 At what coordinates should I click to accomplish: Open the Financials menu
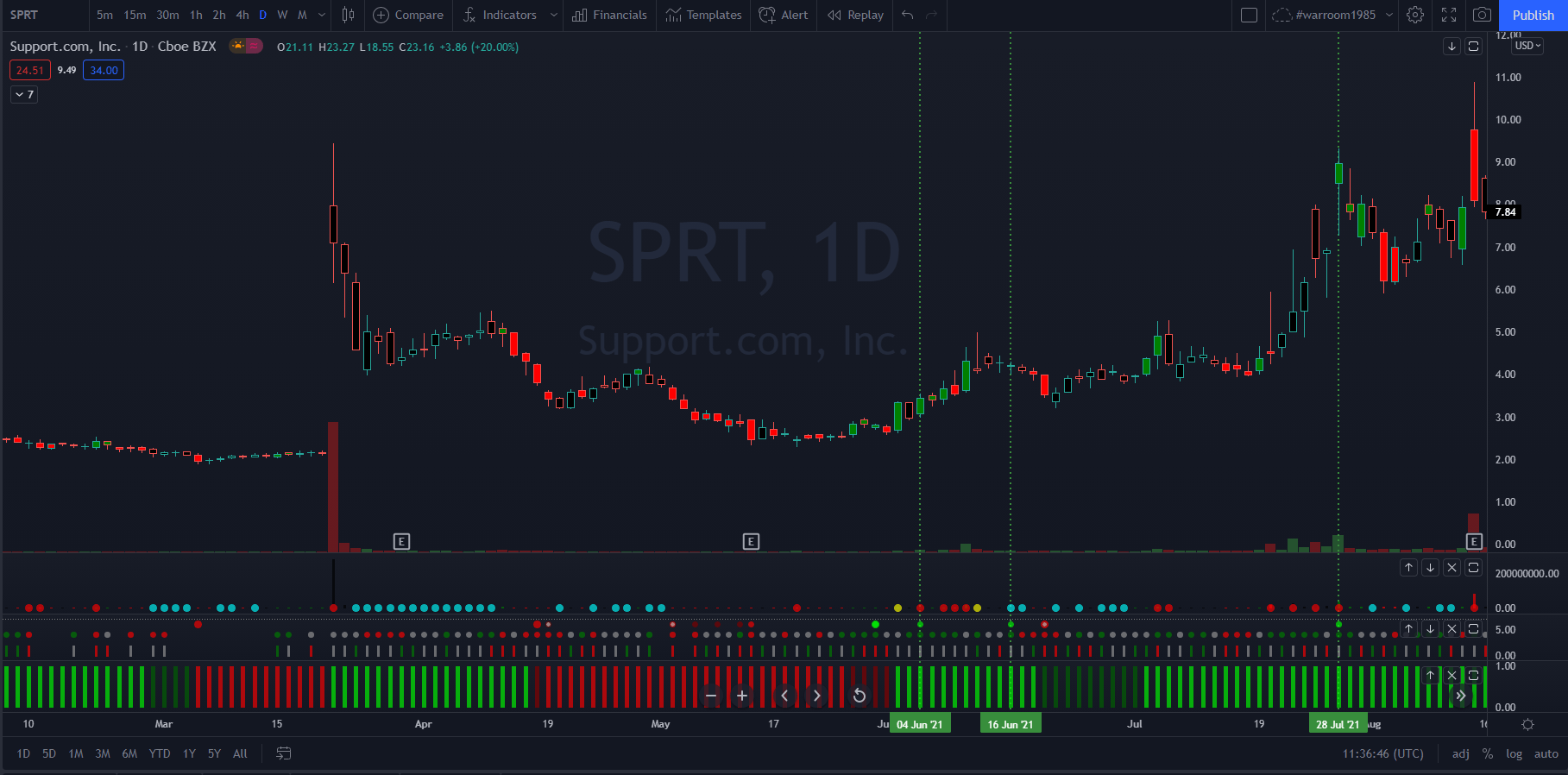(x=609, y=15)
